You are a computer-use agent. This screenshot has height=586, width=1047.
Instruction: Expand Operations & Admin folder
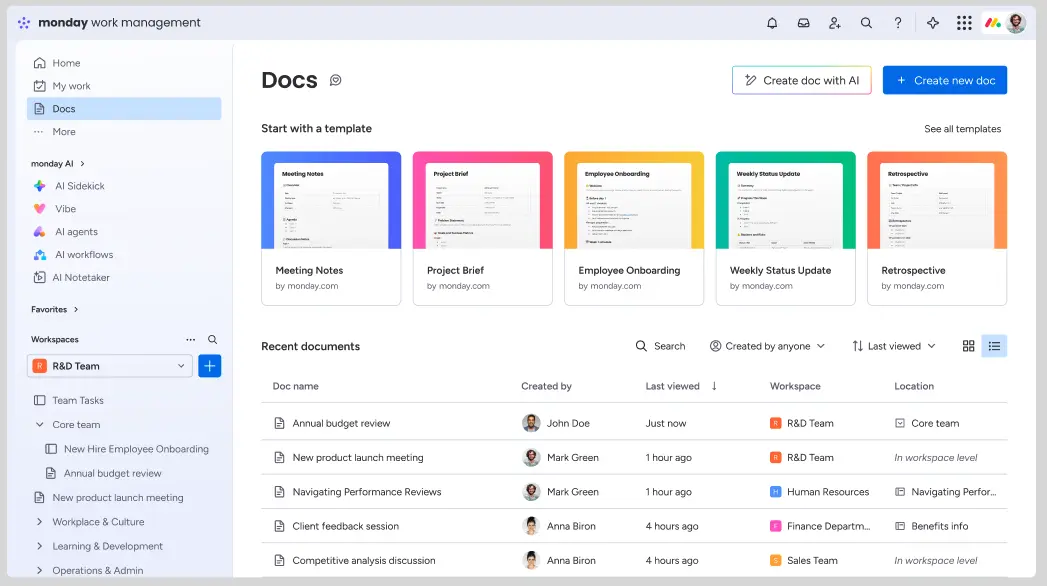39,570
